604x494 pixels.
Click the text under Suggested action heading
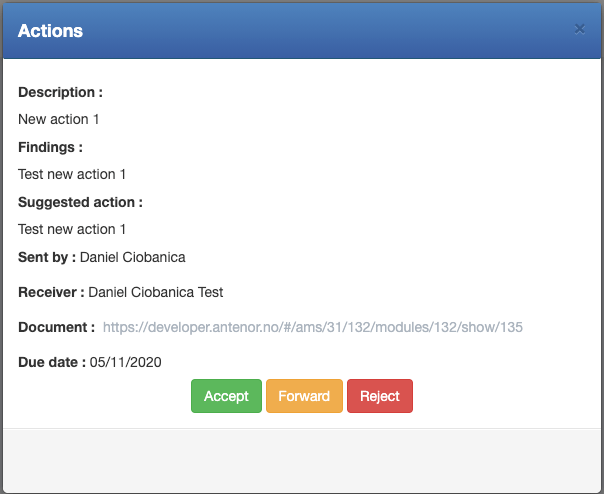tap(72, 229)
